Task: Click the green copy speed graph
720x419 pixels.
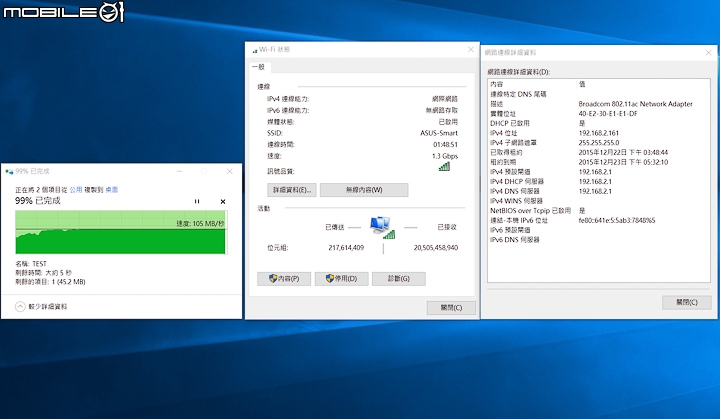Action: (x=120, y=232)
